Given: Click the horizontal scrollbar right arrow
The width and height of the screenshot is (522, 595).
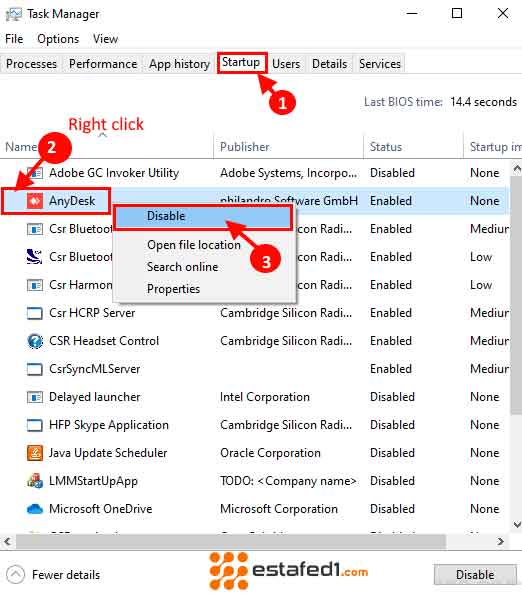Looking at the screenshot, I should 501,541.
